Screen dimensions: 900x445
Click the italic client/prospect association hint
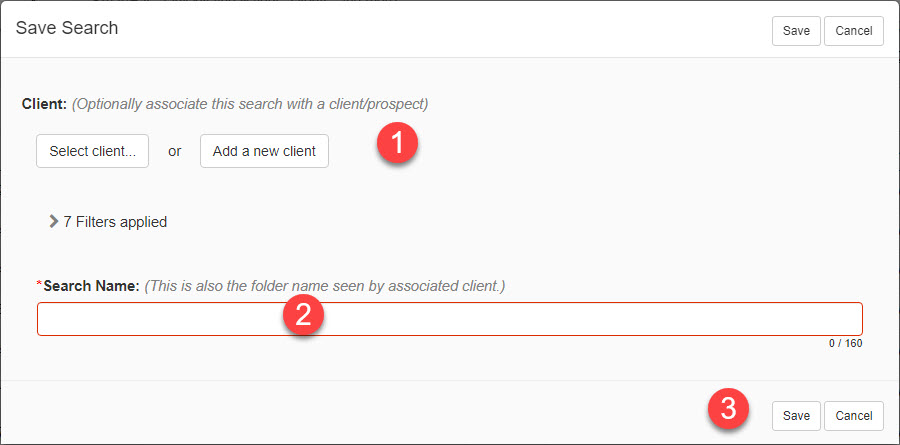250,105
